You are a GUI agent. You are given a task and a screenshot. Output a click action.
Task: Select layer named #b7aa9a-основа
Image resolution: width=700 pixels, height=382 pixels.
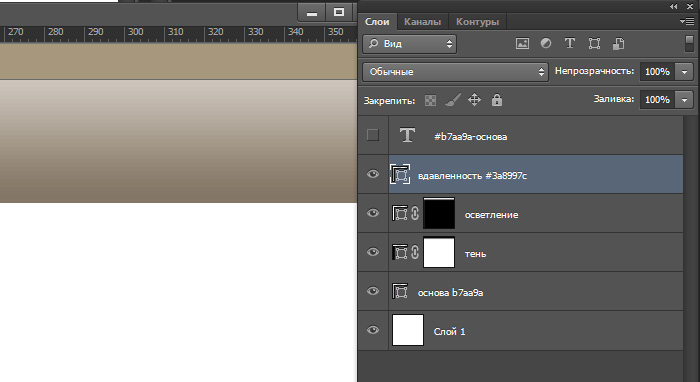click(x=471, y=137)
